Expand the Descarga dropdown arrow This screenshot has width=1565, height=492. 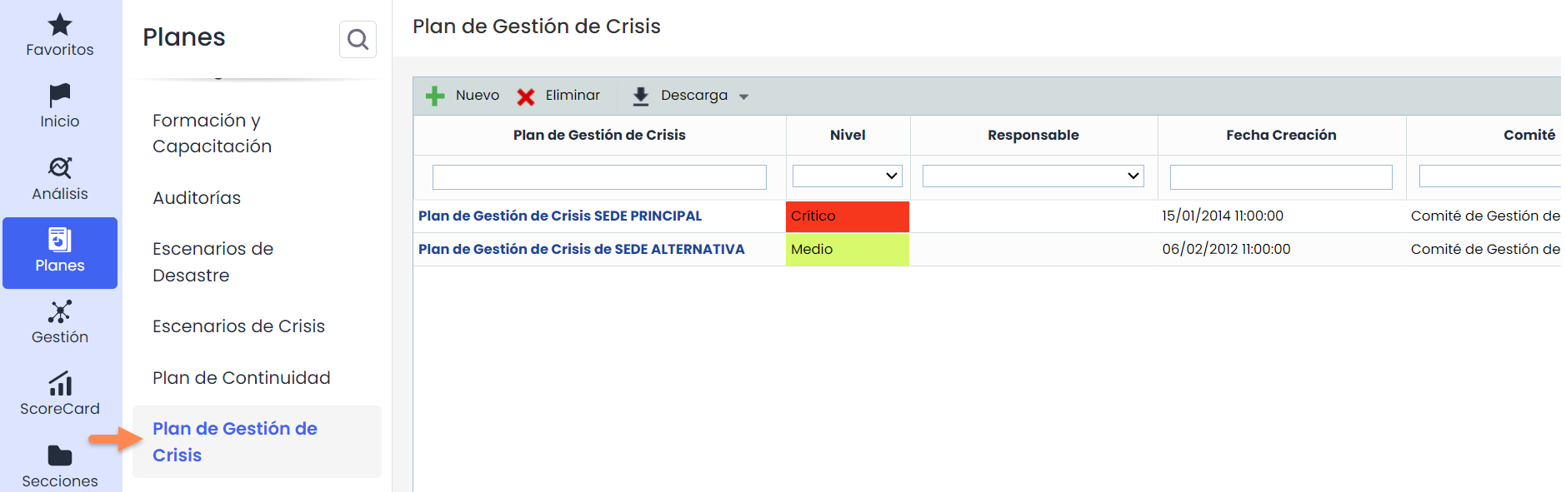[x=743, y=97]
